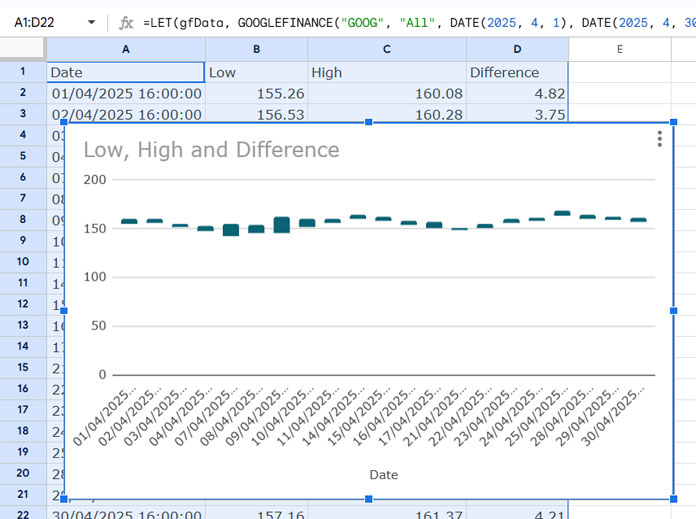Screen dimensions: 696x519
Task: Click the chart's Date axis title
Action: tap(384, 475)
